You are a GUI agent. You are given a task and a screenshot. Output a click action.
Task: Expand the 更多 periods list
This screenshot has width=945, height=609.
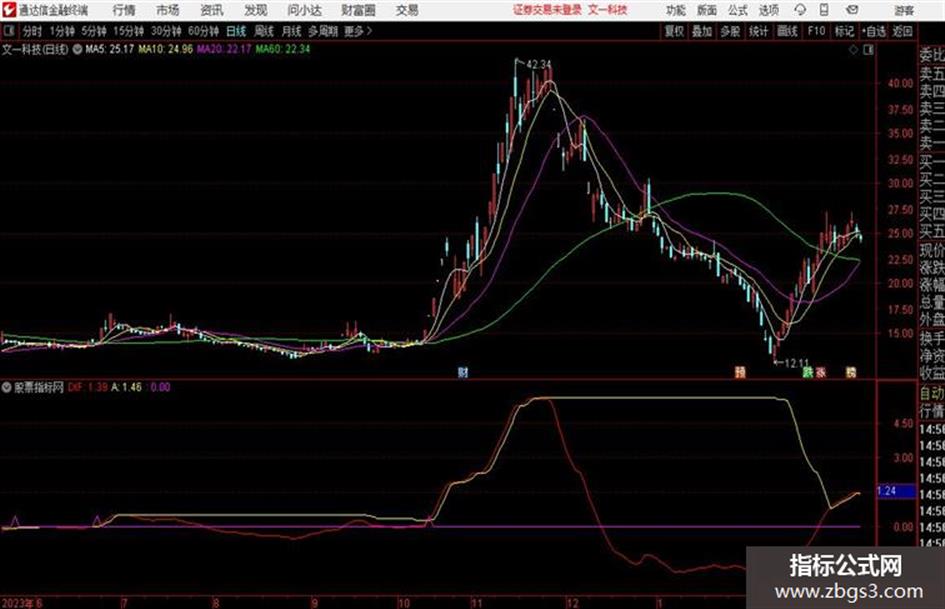coord(358,31)
